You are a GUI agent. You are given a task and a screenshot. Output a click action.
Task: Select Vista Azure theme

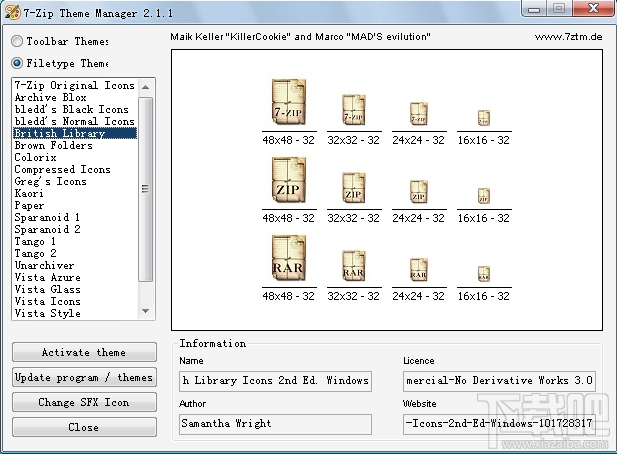point(75,277)
